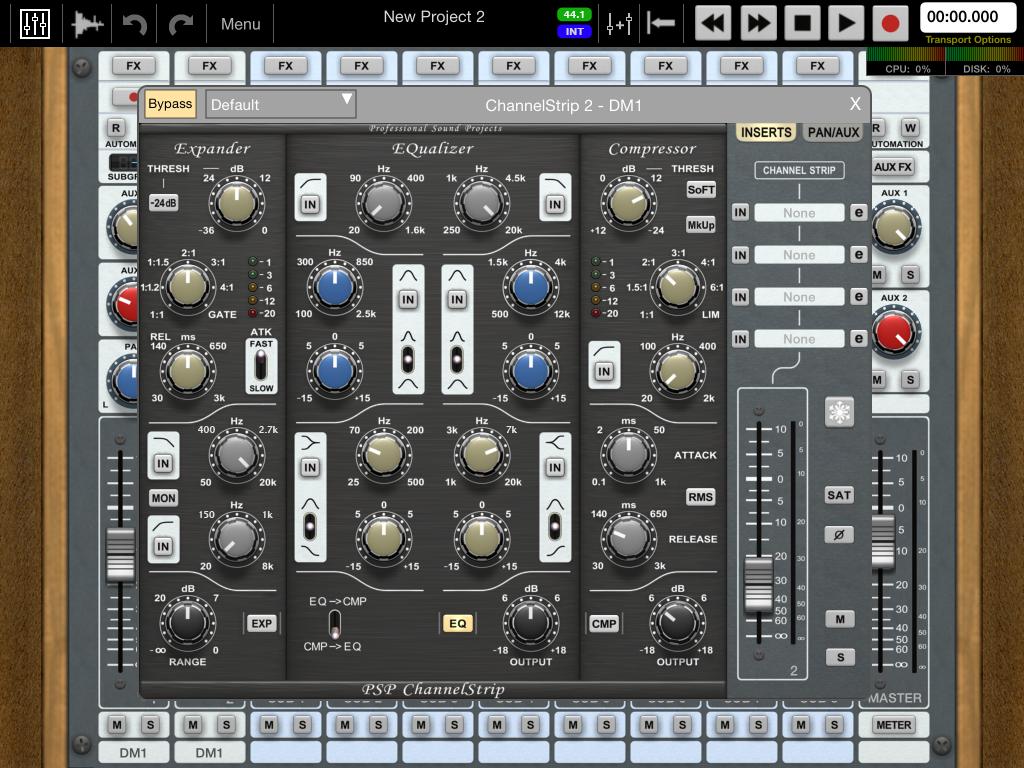This screenshot has height=768, width=1024.
Task: Click the expander RANGE knob
Action: pyautogui.click(x=188, y=622)
